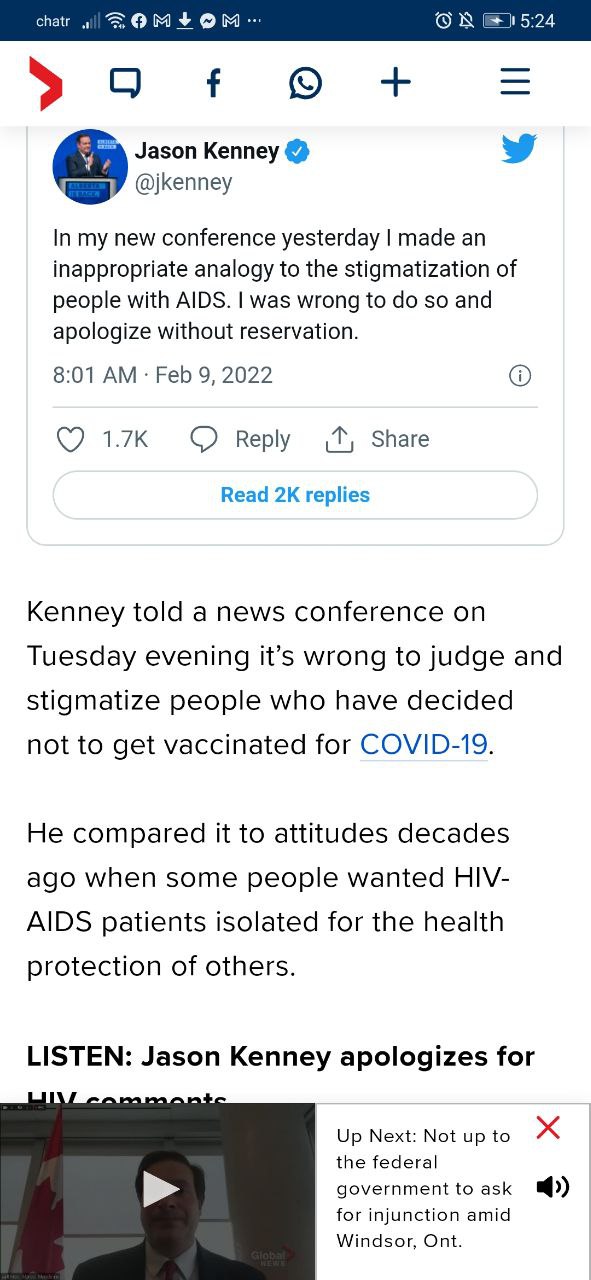Close the floating video player

[x=548, y=1128]
